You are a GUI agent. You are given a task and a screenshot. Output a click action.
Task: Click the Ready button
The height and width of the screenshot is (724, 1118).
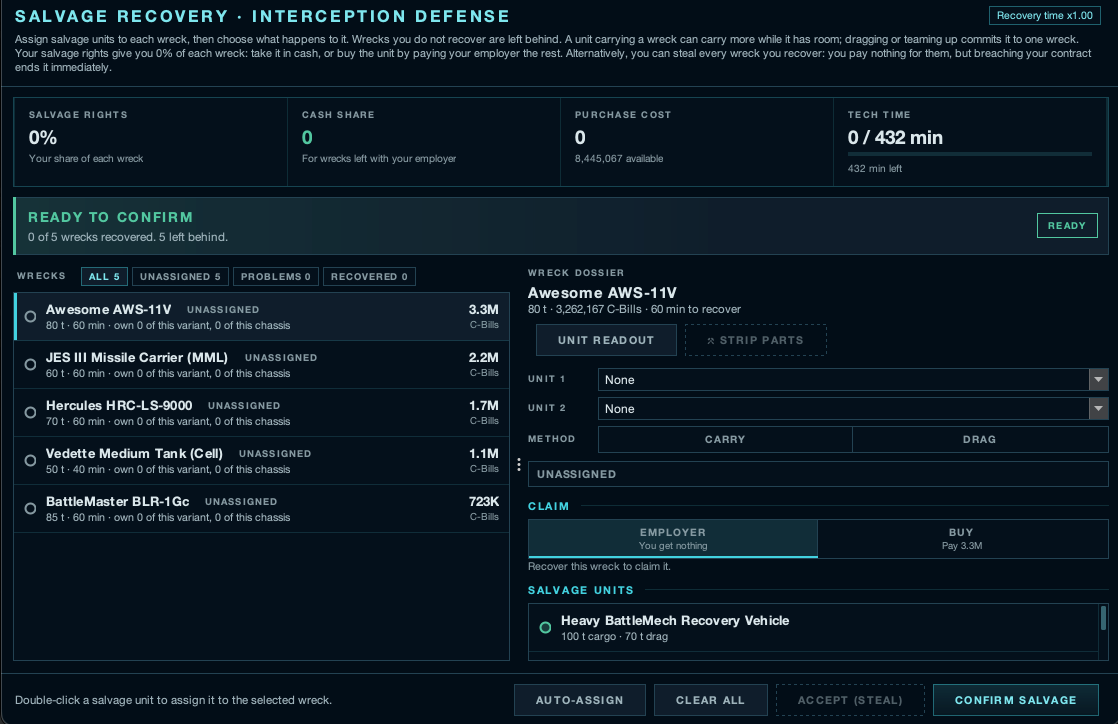point(1067,225)
